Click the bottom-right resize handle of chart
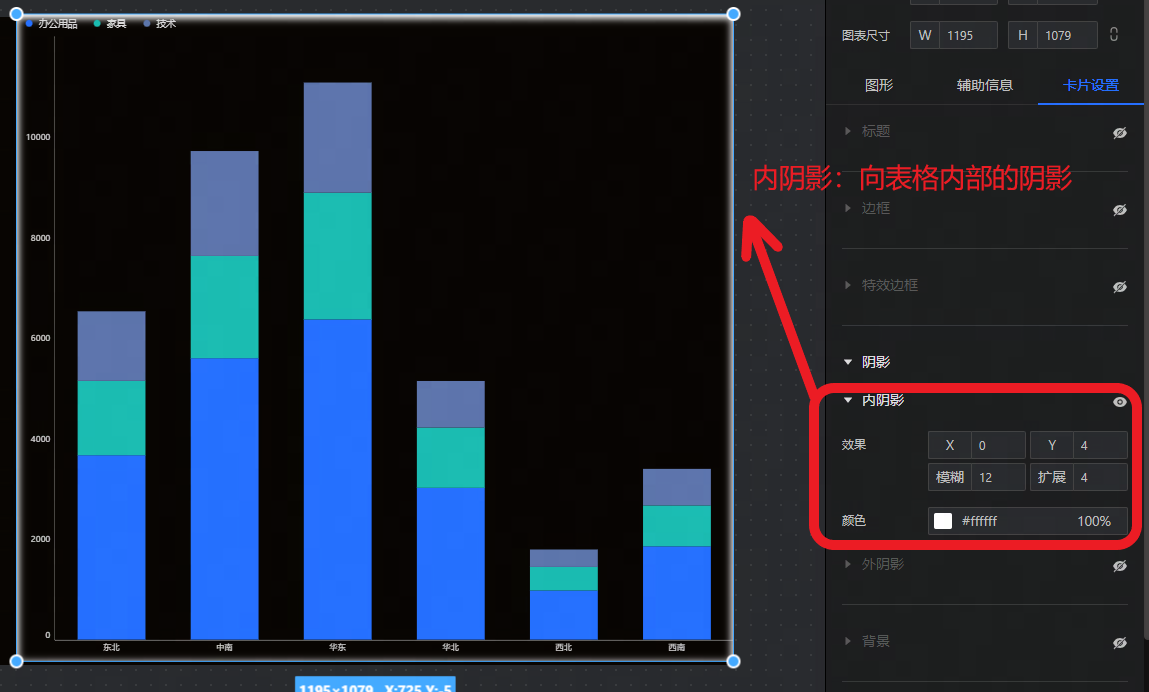This screenshot has width=1149, height=692. coord(733,661)
